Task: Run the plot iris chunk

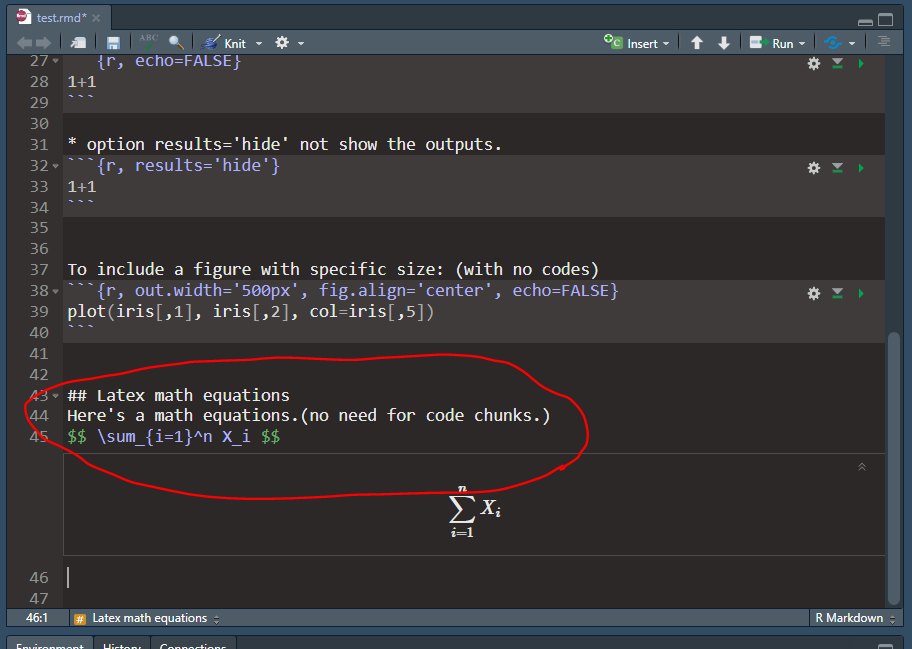Action: pos(861,294)
